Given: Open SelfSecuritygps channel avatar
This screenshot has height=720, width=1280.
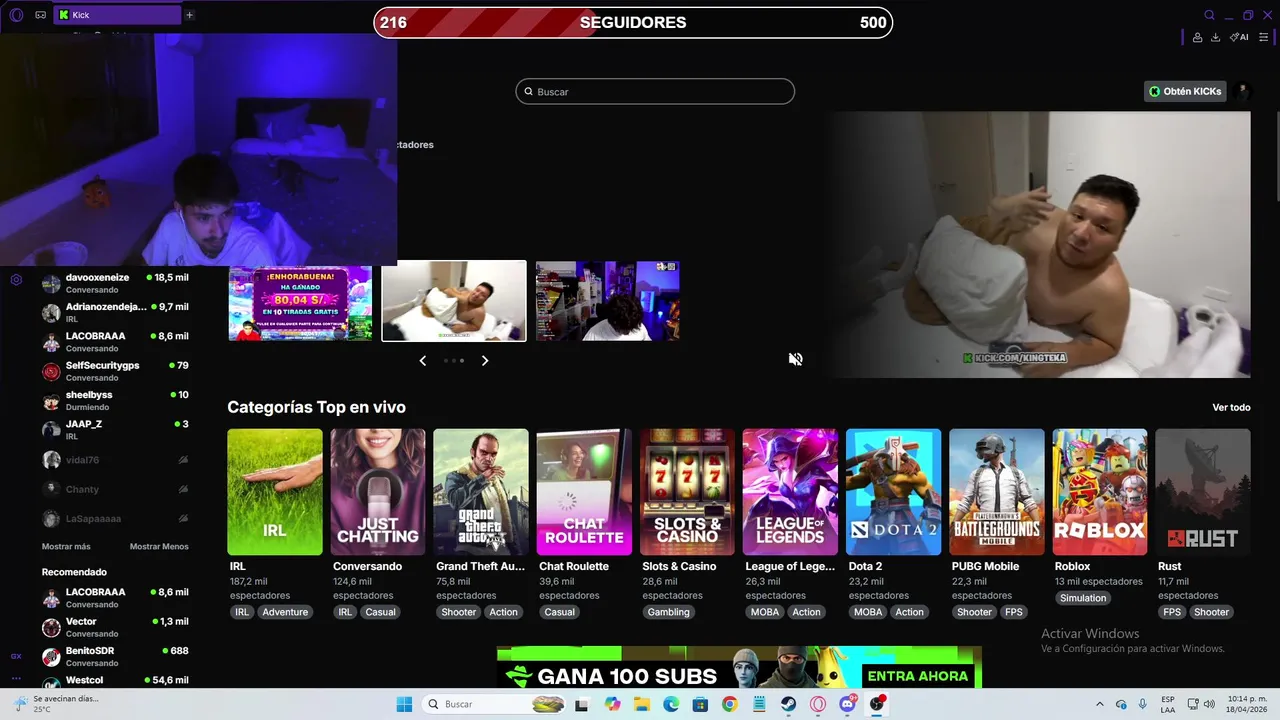Looking at the screenshot, I should 51,372.
